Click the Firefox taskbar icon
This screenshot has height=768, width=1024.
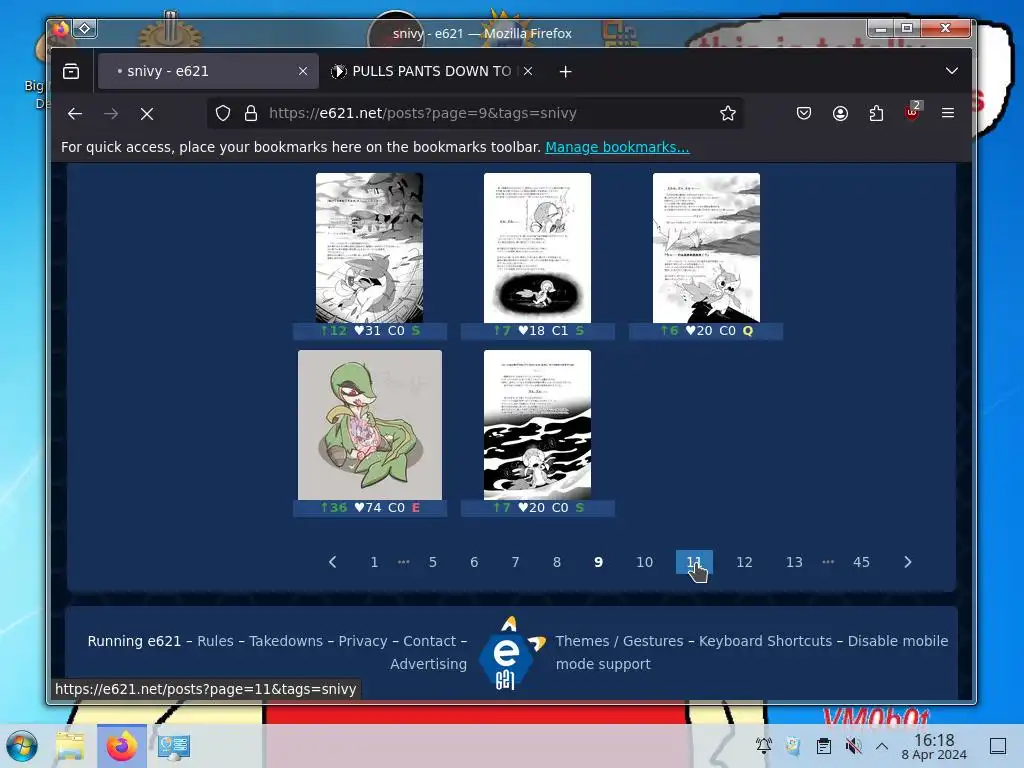point(122,746)
